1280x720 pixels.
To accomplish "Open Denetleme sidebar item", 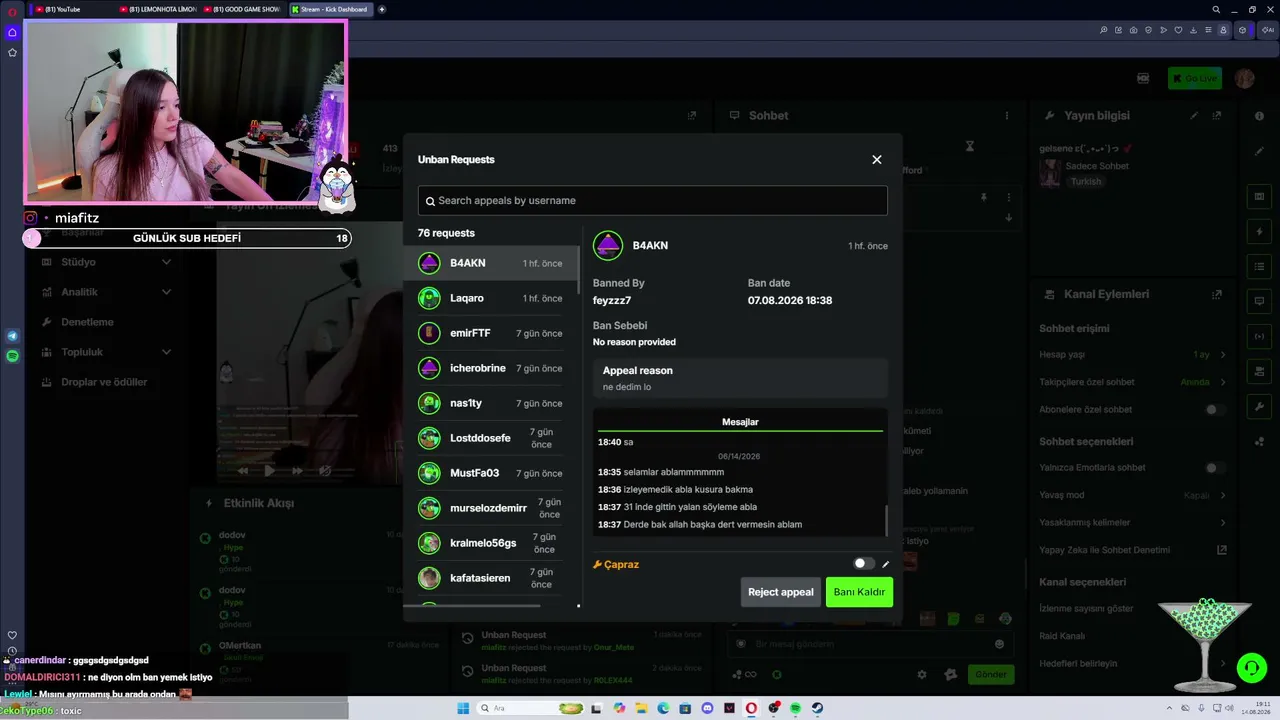I will (x=87, y=322).
